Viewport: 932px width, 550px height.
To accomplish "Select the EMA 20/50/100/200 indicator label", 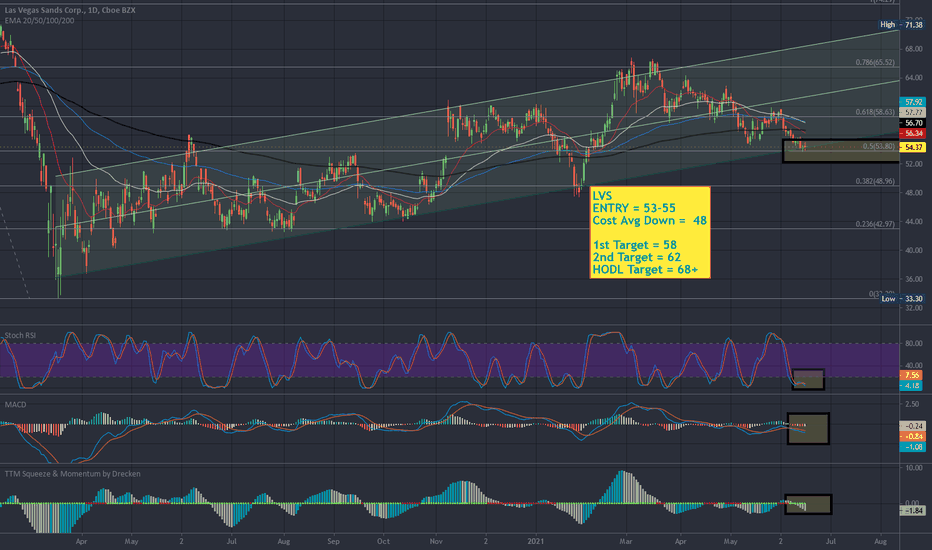I will click(x=39, y=21).
